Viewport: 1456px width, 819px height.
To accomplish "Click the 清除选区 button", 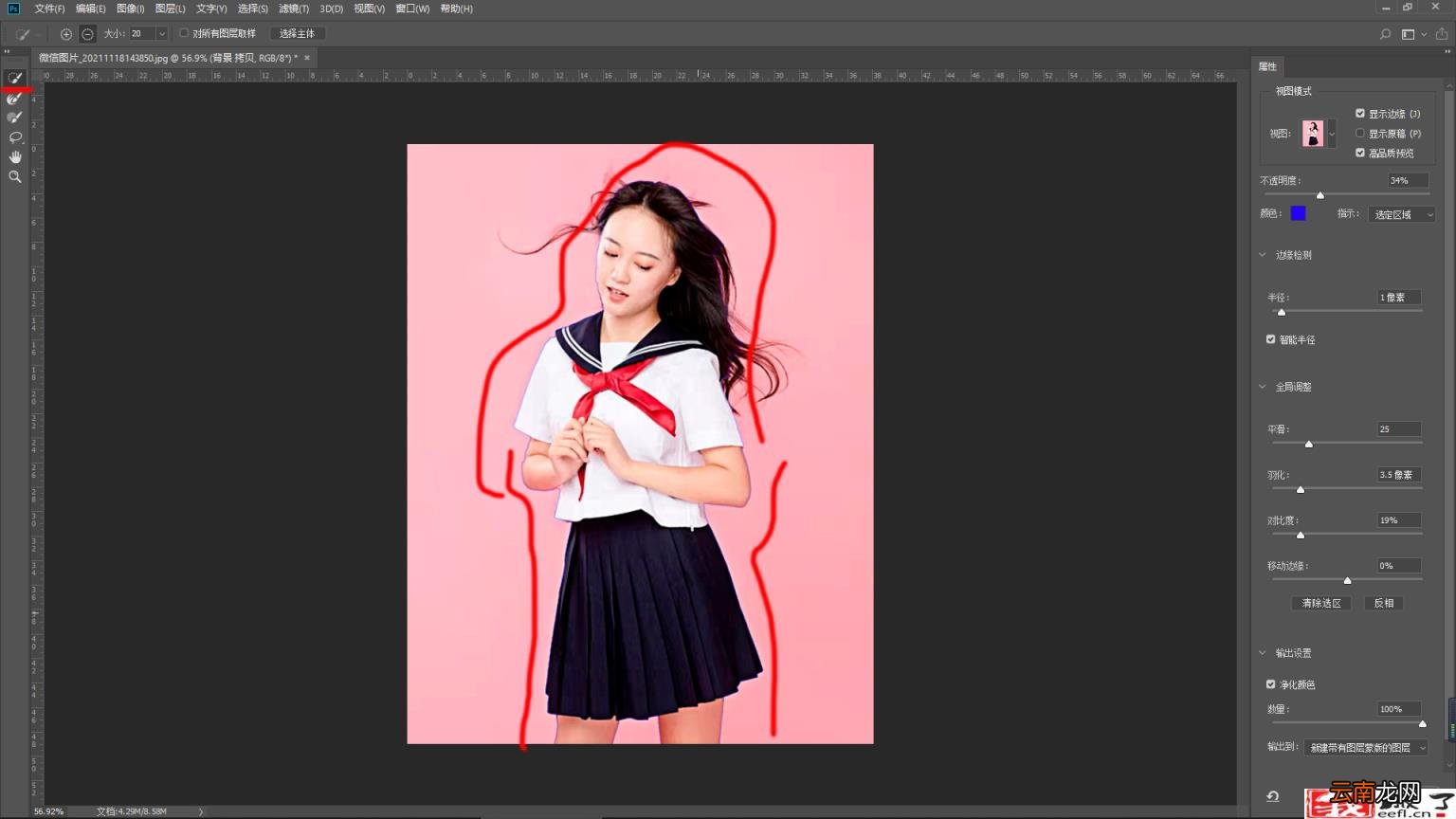I will click(x=1321, y=604).
